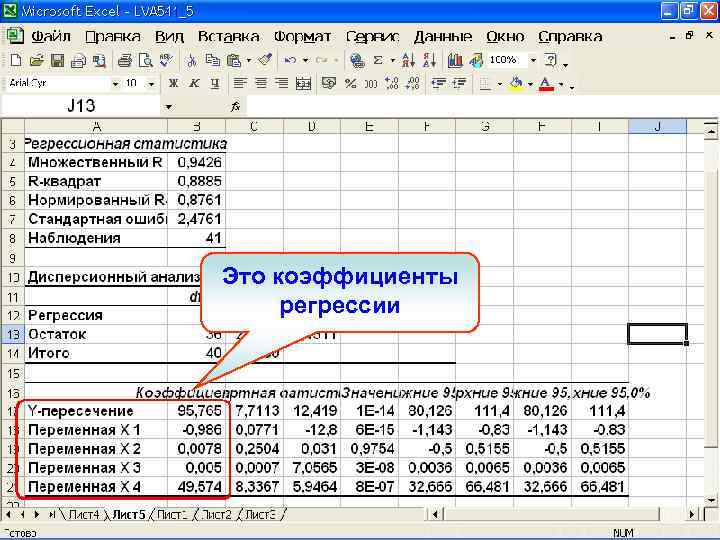Screen dimensions: 720x540
Task: Apply currency format
Action: point(328,83)
